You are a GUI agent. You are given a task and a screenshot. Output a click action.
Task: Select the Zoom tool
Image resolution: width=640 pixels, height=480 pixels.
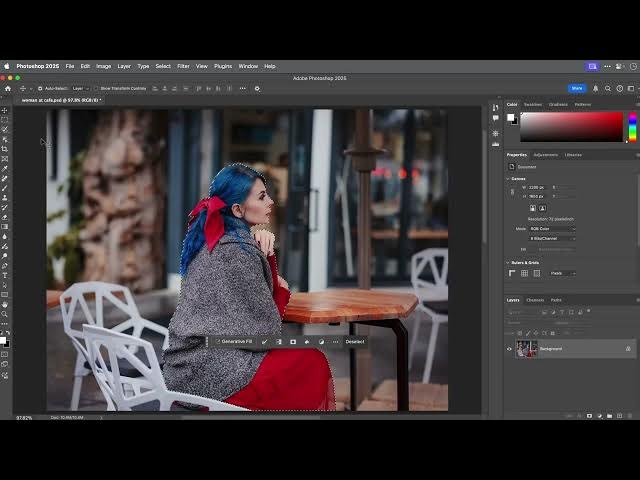[4, 314]
